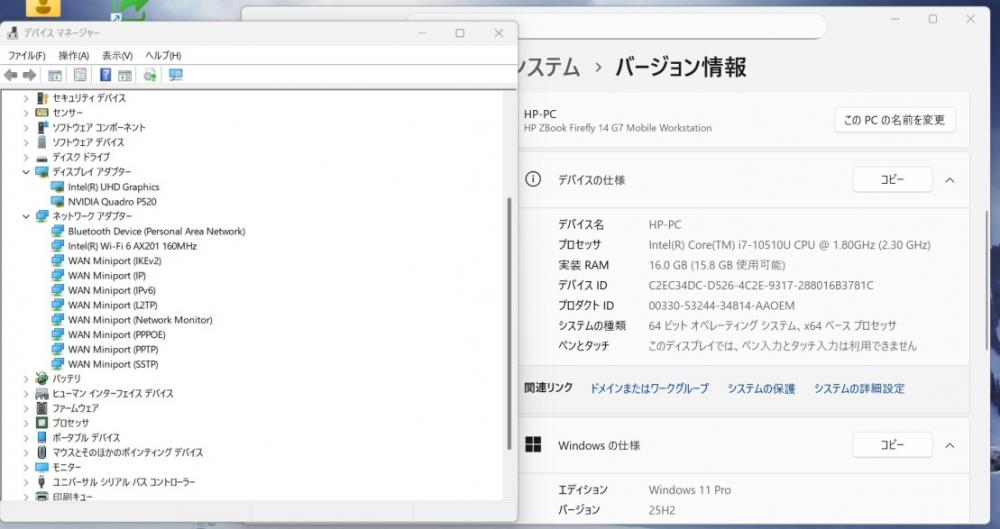Click the device ID C2EC34DC-D526-4C2E-9317-288016B3781C

761,285
